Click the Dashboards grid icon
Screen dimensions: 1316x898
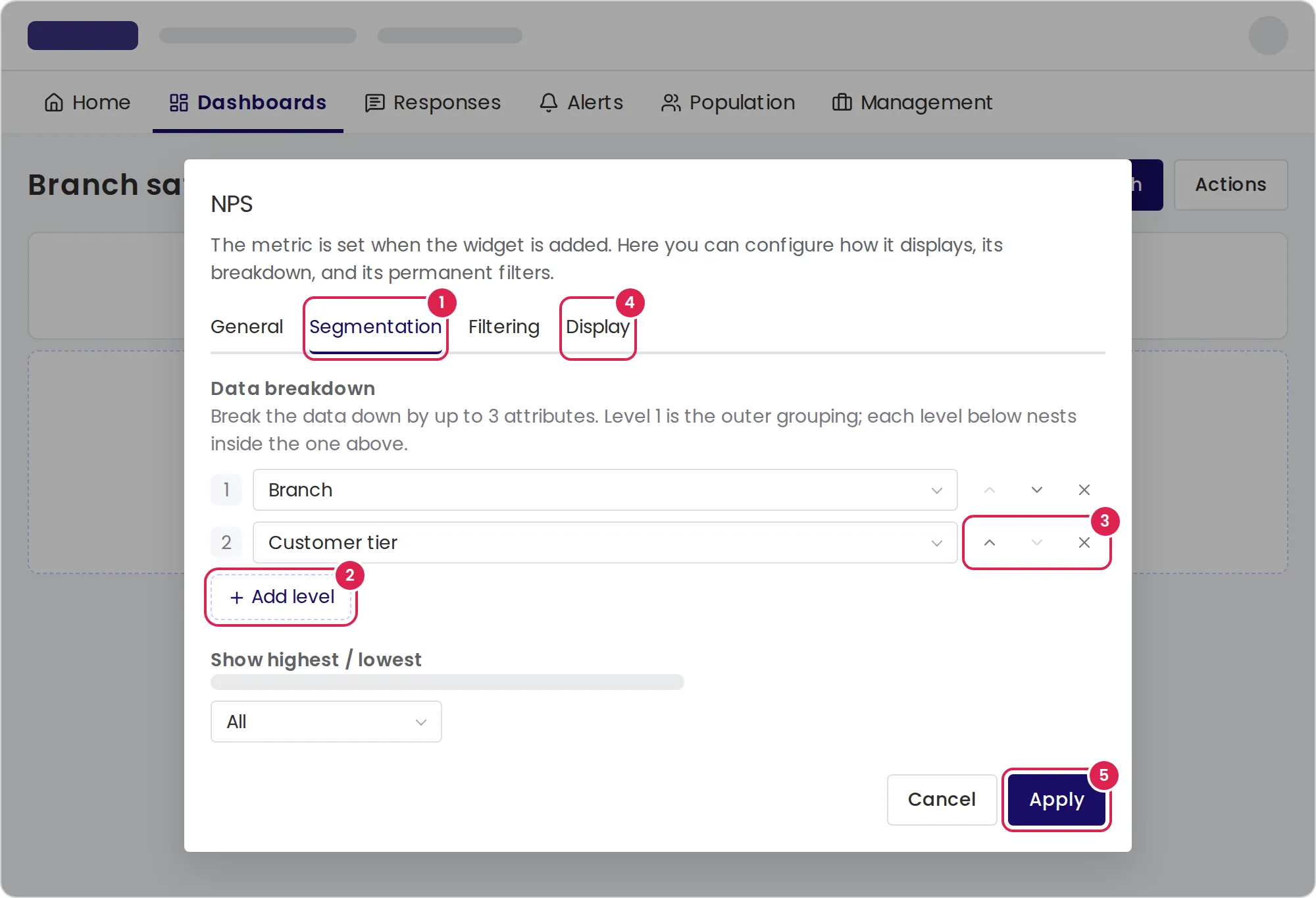coord(179,103)
